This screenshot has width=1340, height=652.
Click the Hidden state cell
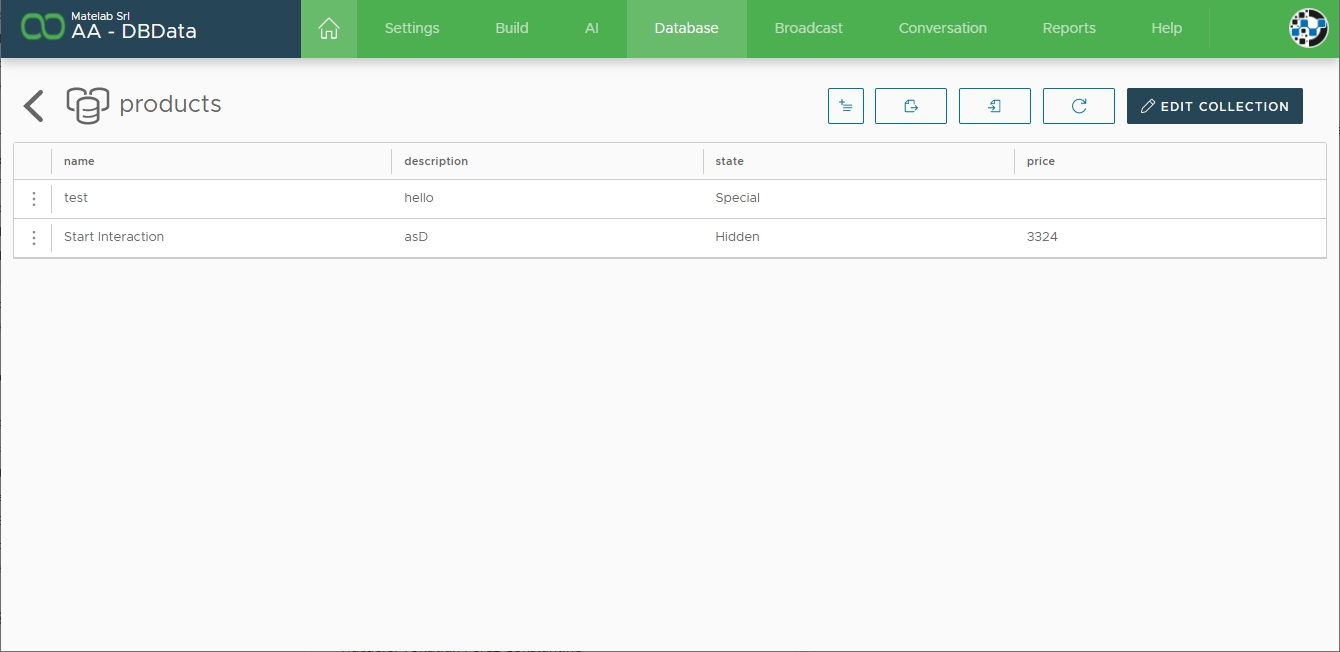[x=737, y=237]
